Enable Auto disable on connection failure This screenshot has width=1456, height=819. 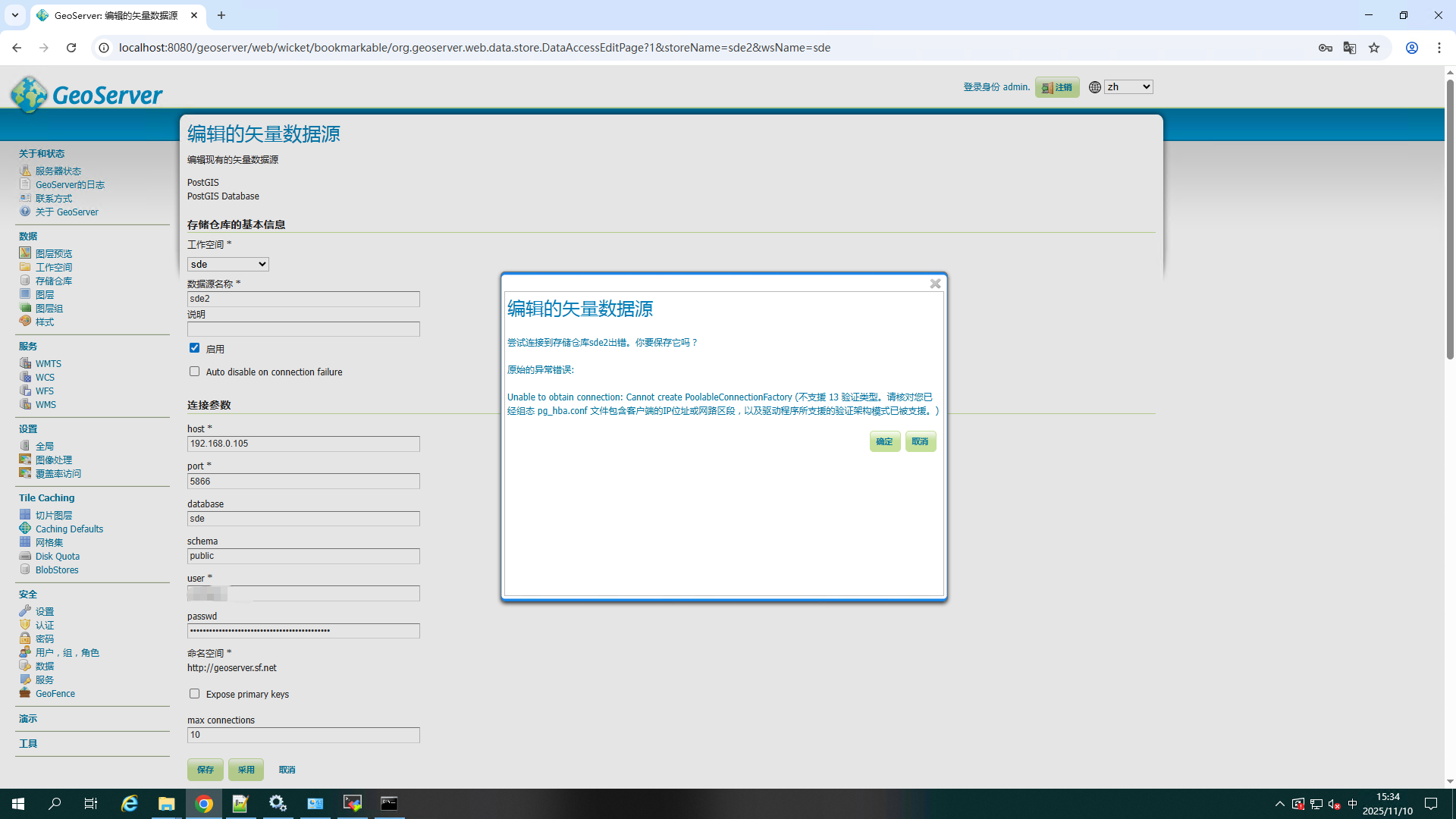pyautogui.click(x=195, y=372)
